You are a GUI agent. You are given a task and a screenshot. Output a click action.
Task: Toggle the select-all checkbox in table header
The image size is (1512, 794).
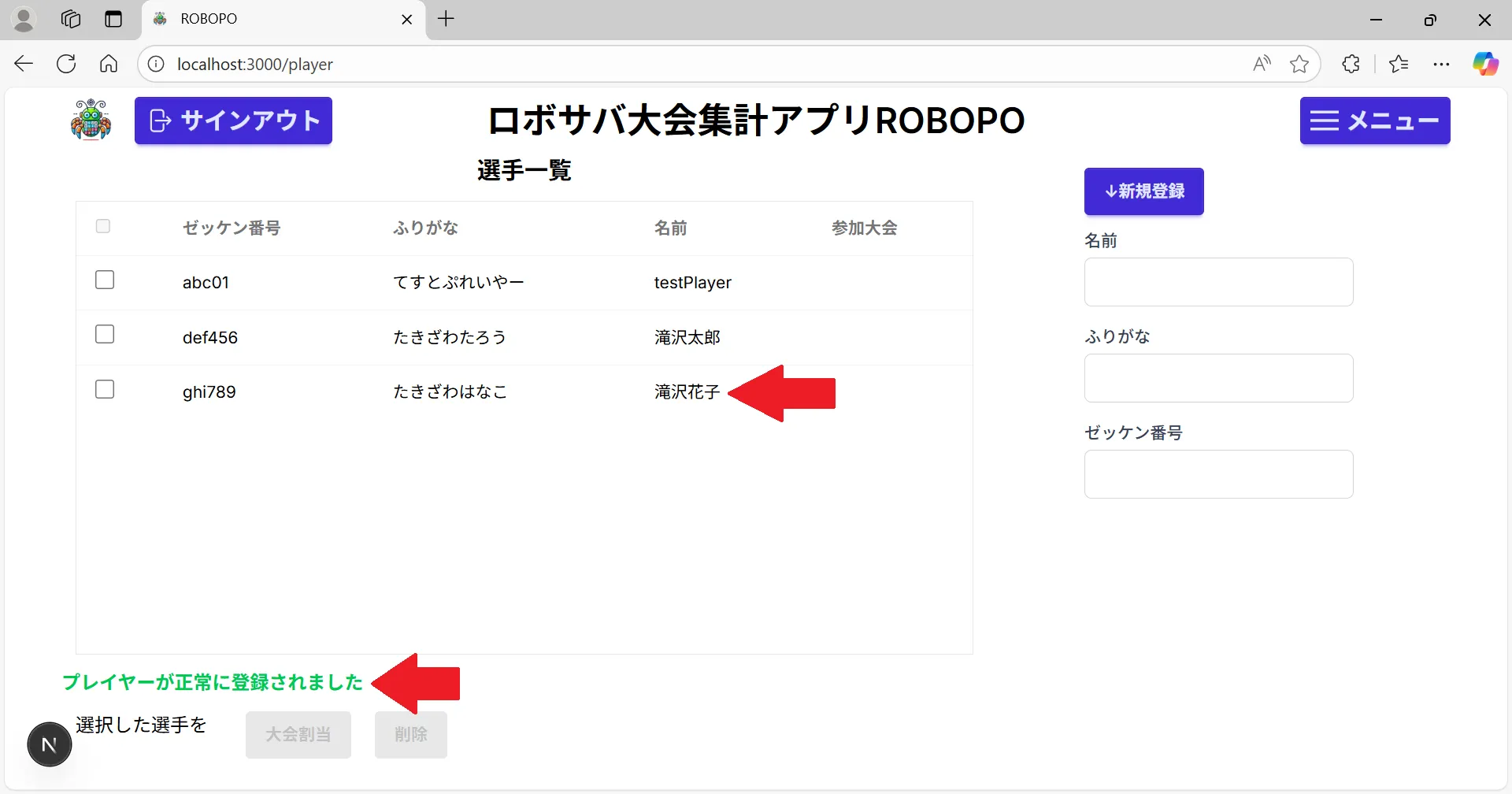(103, 225)
